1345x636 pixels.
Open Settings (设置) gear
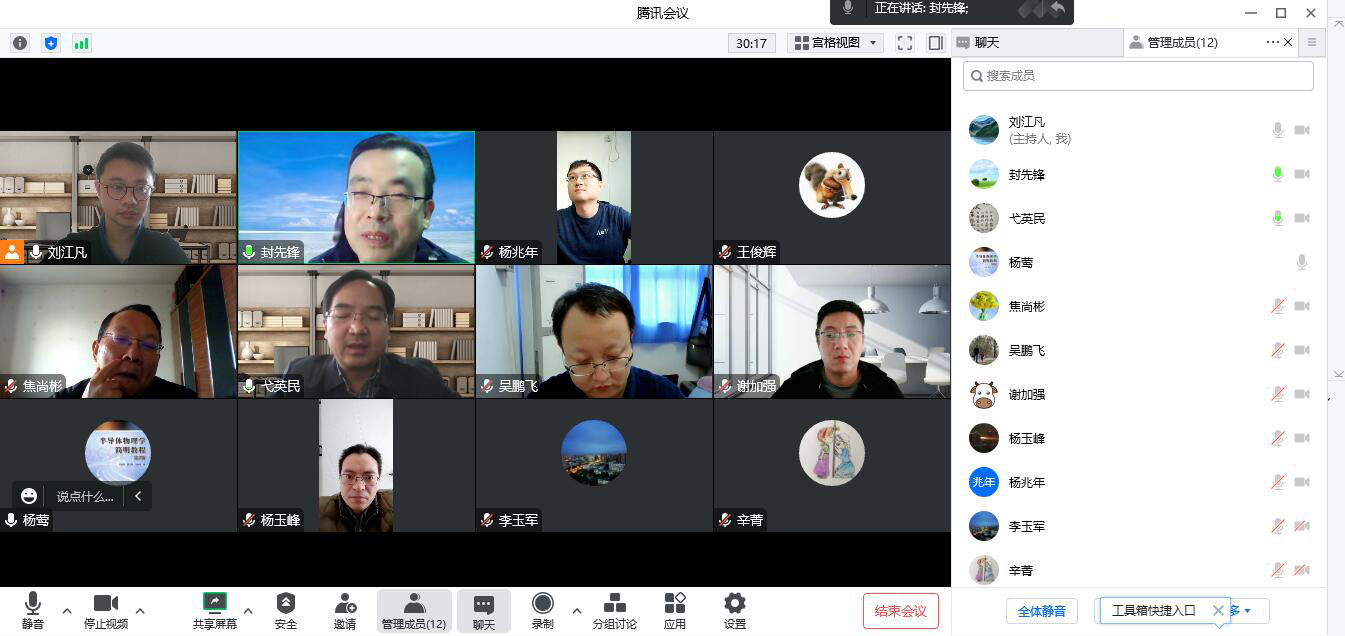coord(735,610)
